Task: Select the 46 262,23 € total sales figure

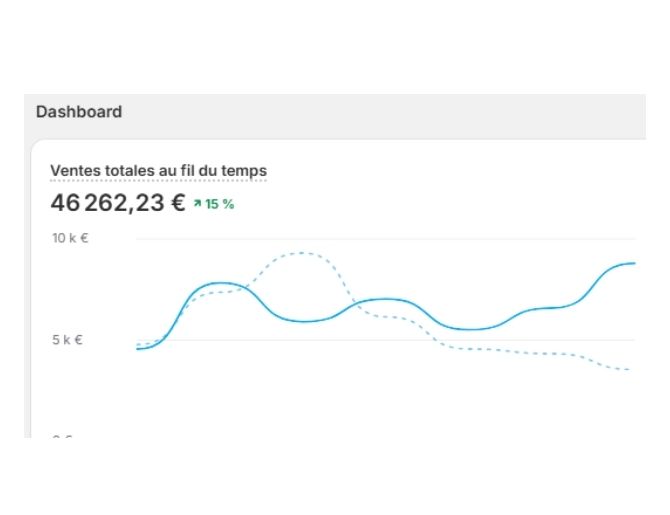Action: [x=118, y=203]
